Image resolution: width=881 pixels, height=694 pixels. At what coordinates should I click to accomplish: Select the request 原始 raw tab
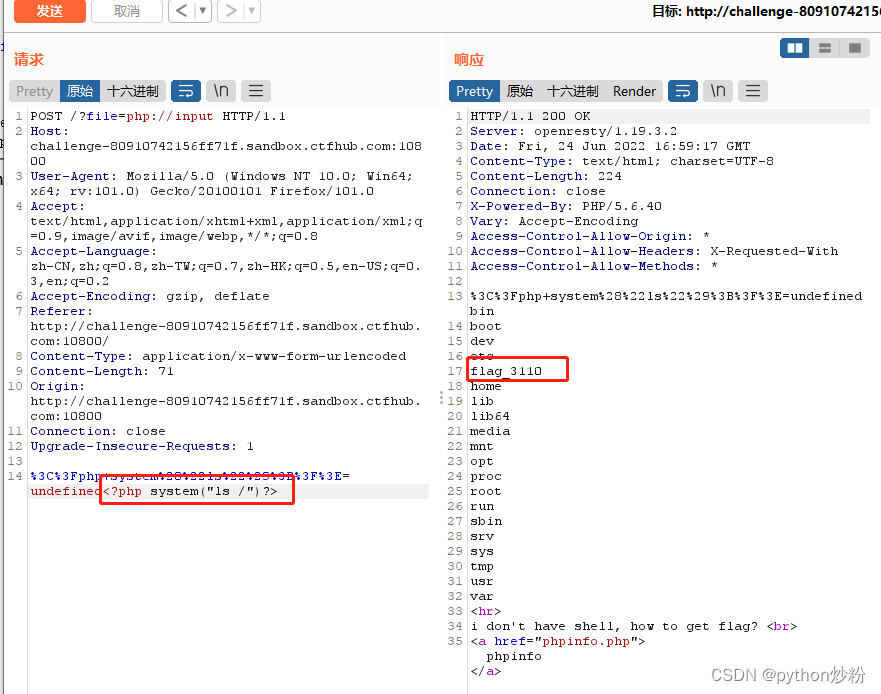click(x=80, y=91)
